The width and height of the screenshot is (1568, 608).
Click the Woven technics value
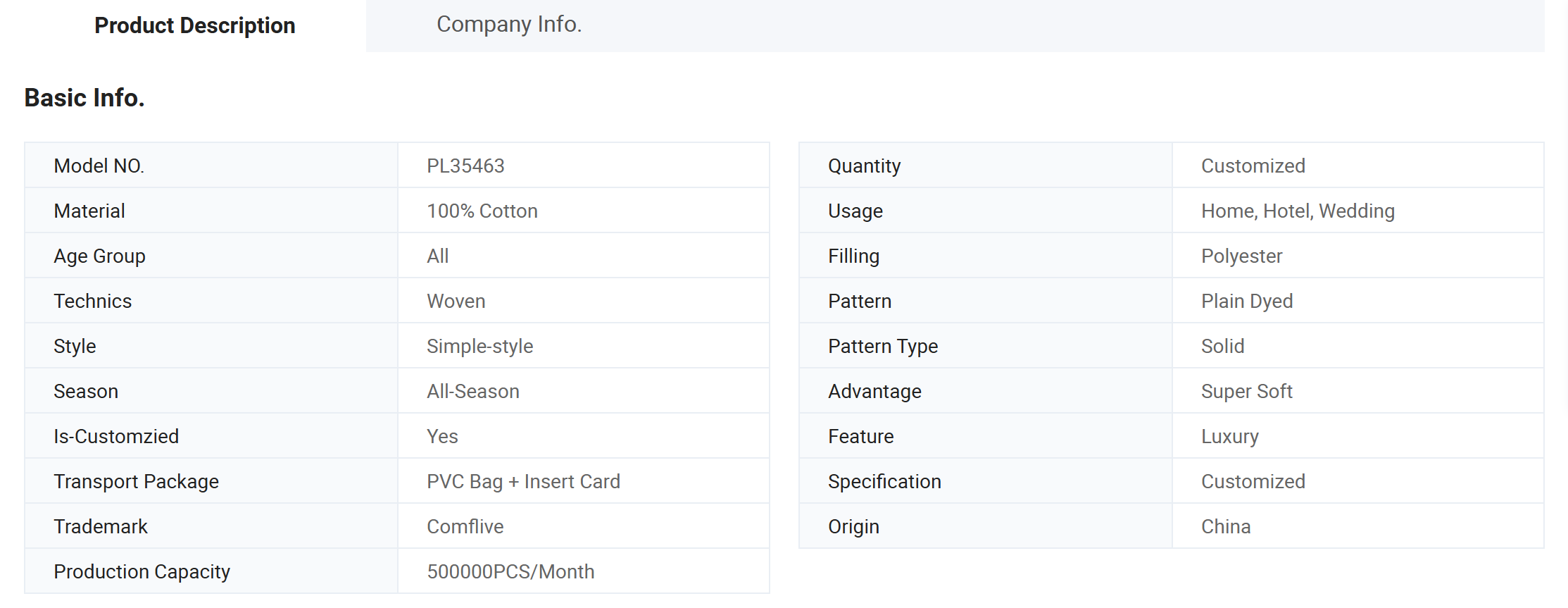[x=456, y=301]
